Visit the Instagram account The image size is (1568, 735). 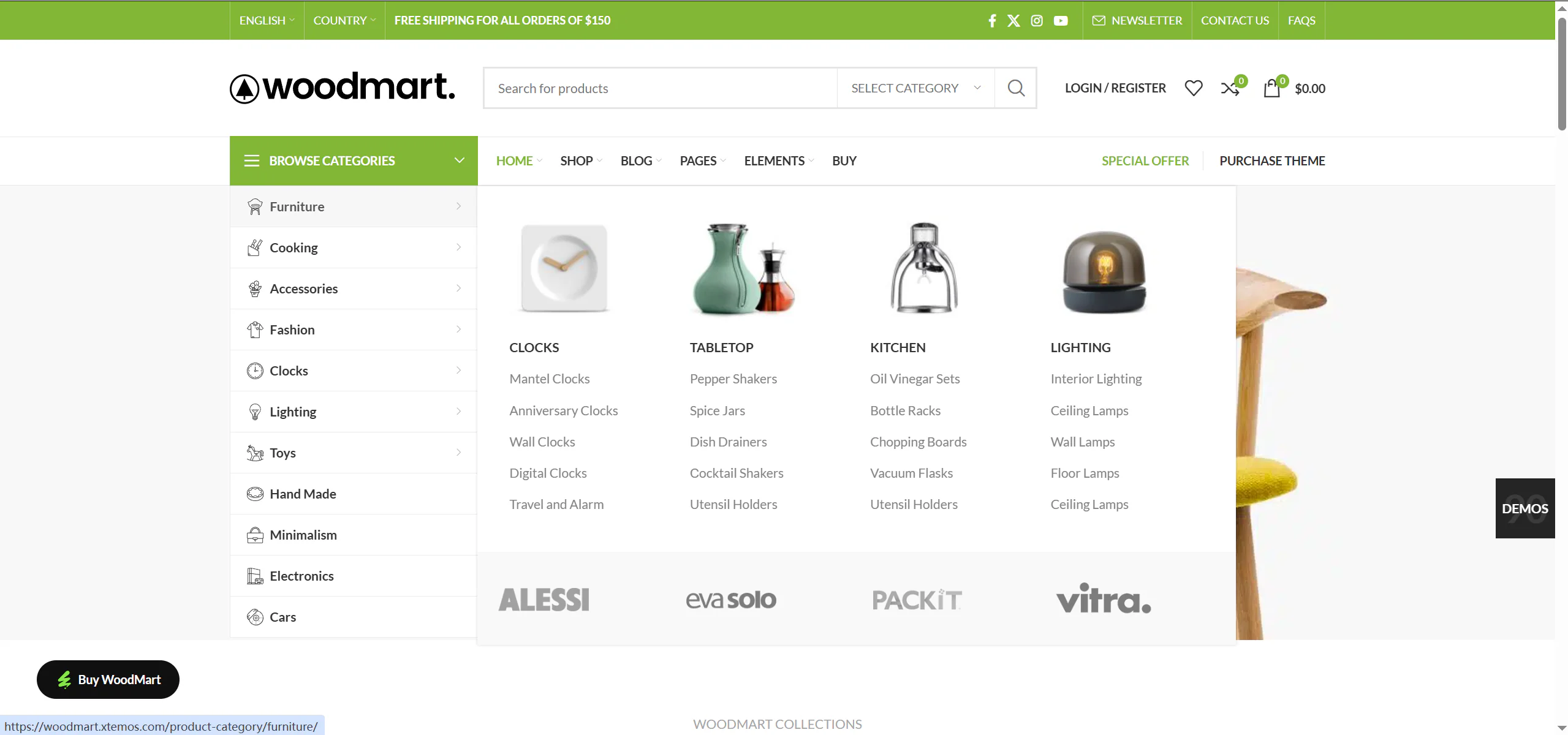[1037, 20]
